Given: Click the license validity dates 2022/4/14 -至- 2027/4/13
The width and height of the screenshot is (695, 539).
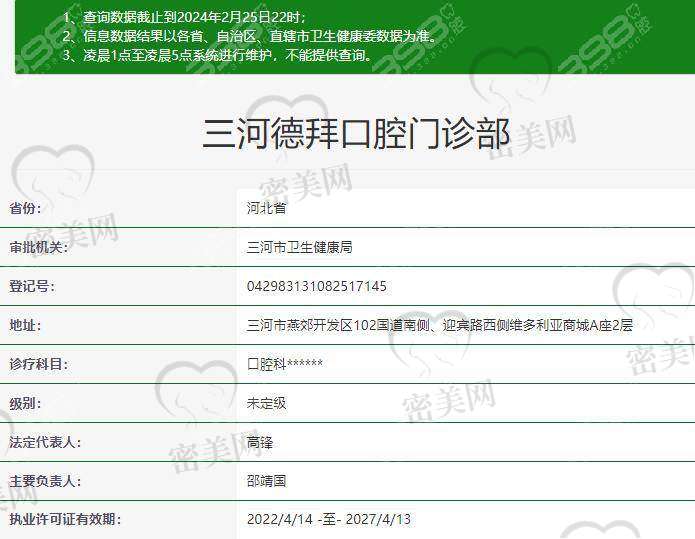Looking at the screenshot, I should click(329, 520).
